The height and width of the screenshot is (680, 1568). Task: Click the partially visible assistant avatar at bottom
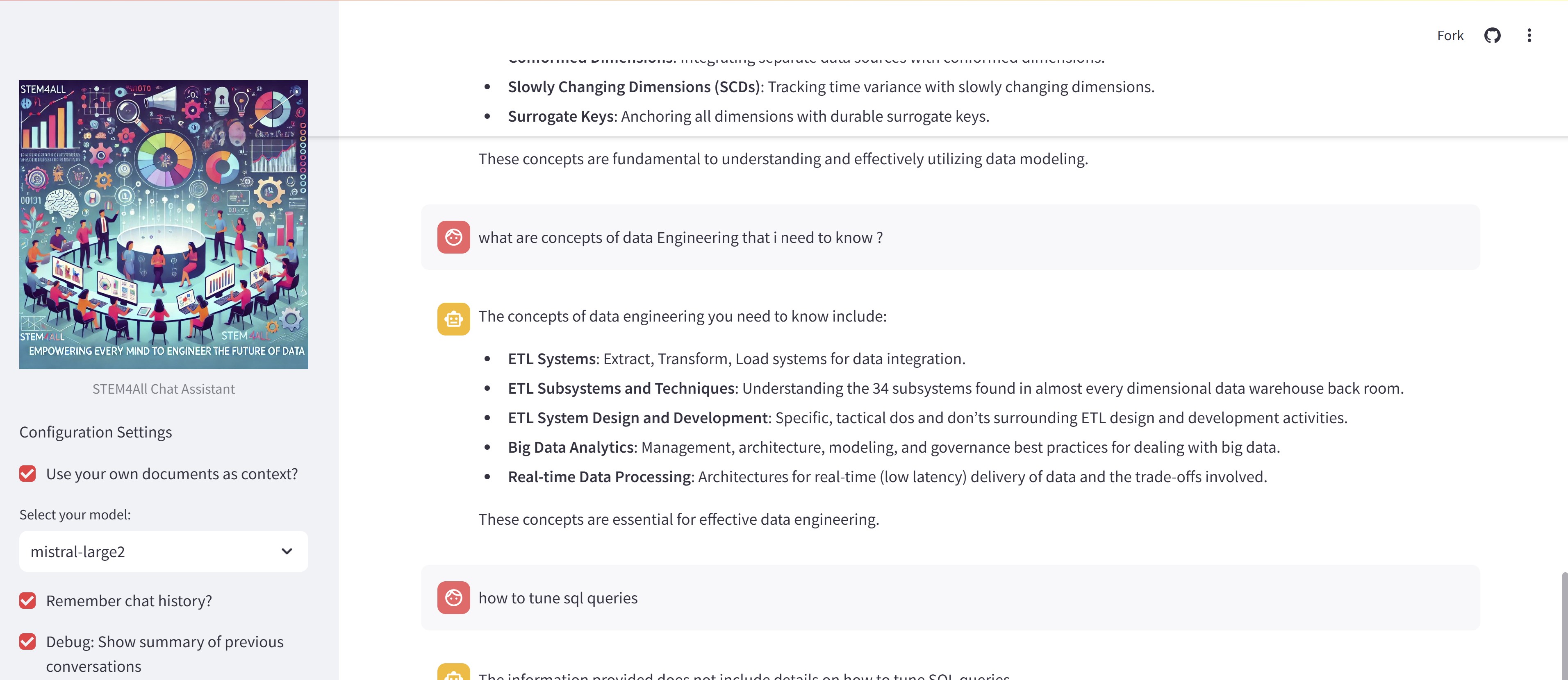point(453,673)
